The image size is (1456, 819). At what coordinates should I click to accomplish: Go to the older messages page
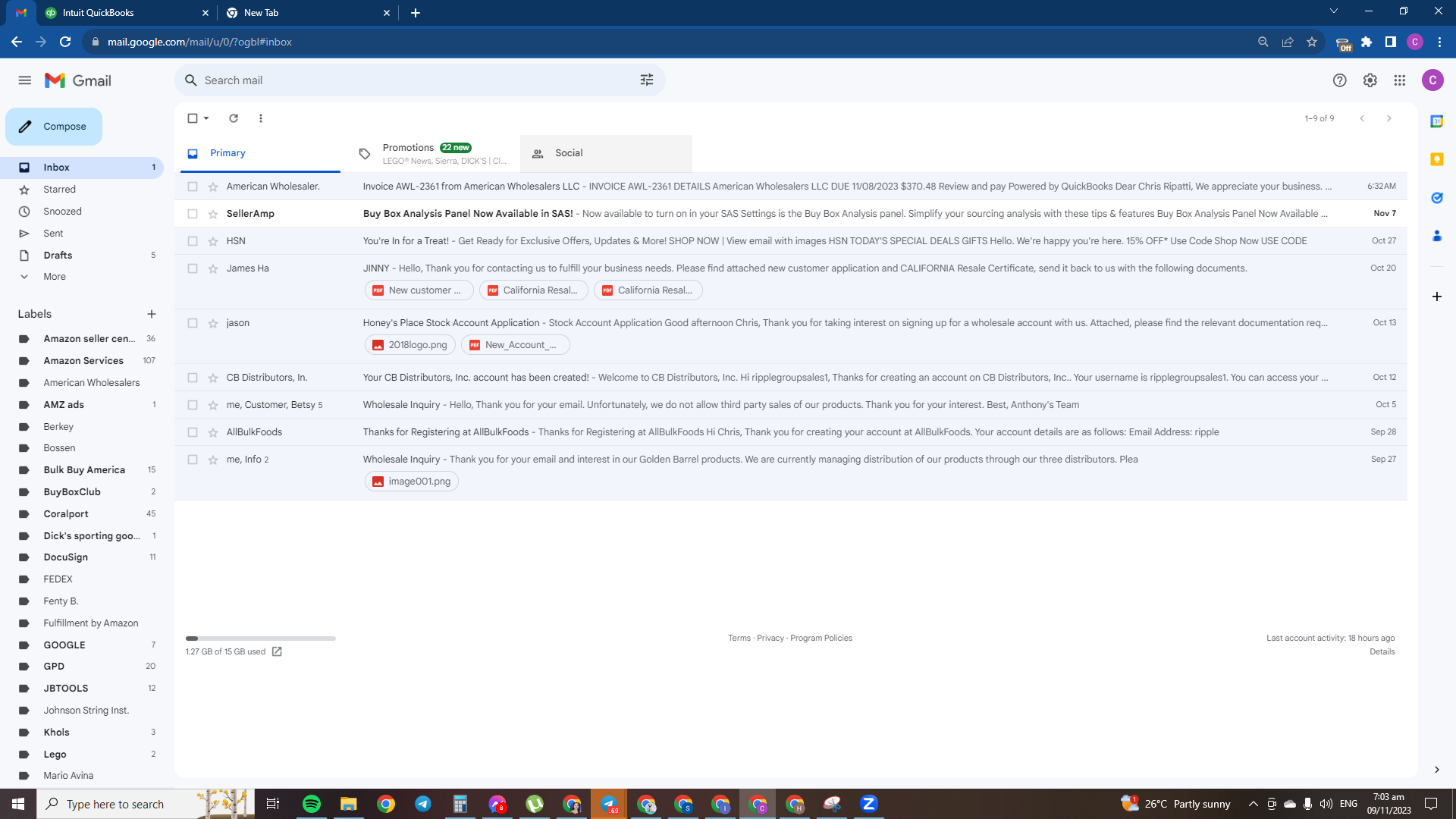(x=1389, y=118)
